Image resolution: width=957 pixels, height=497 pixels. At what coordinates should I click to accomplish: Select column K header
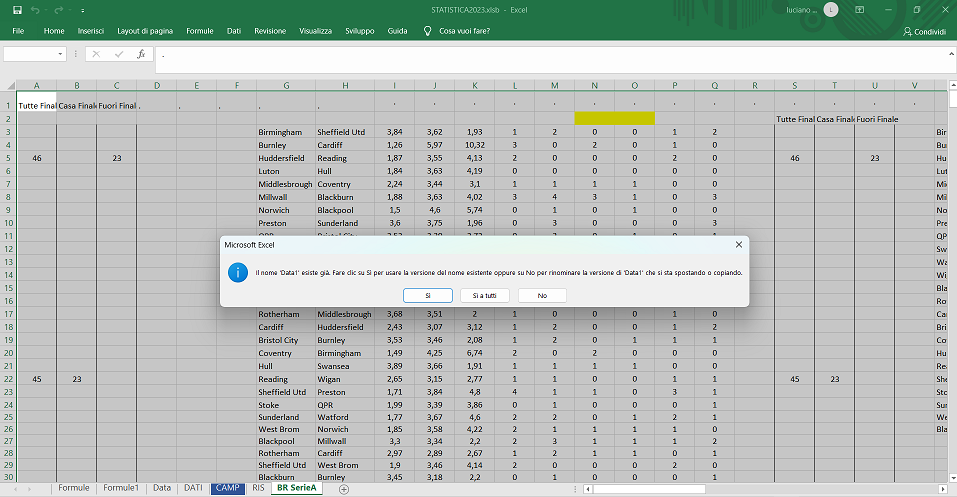[x=475, y=85]
